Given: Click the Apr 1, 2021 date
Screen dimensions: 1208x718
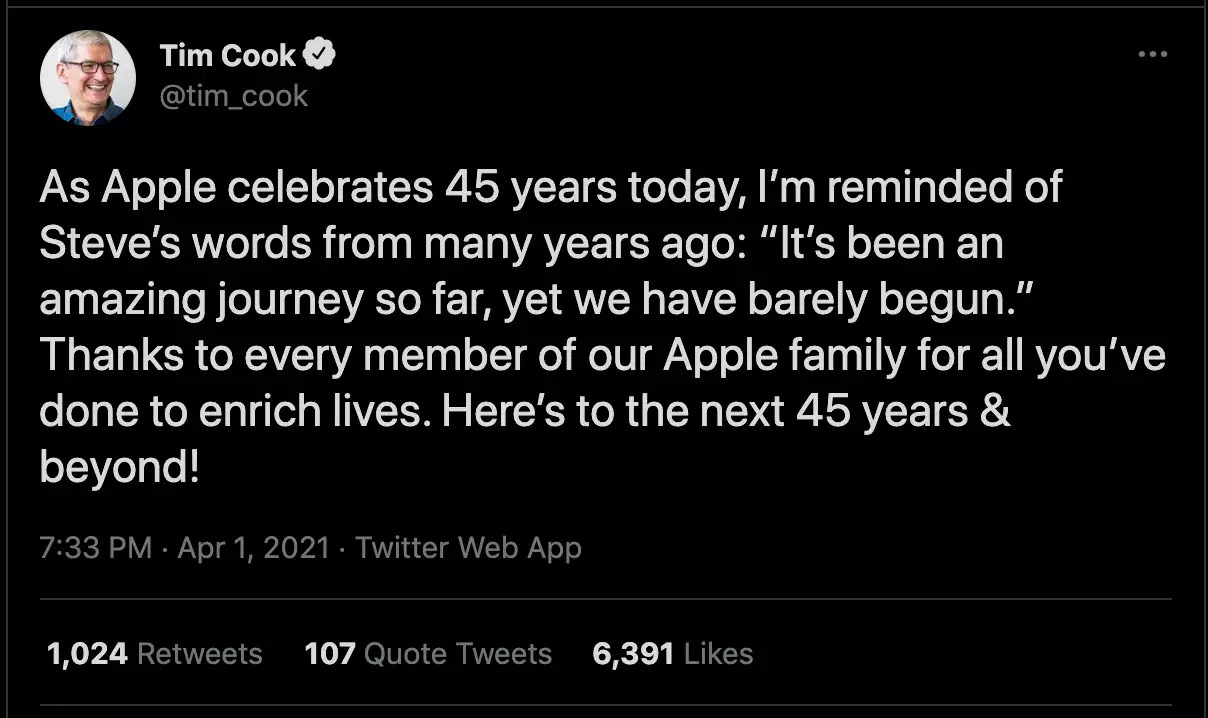Looking at the screenshot, I should pyautogui.click(x=253, y=547).
